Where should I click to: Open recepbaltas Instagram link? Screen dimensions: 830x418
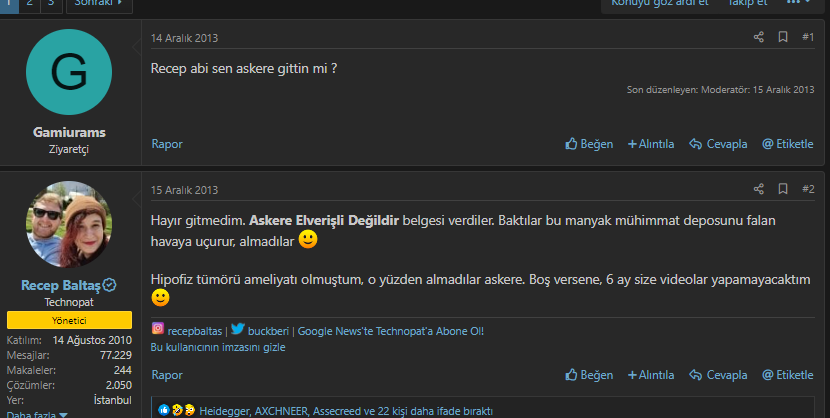tap(195, 331)
